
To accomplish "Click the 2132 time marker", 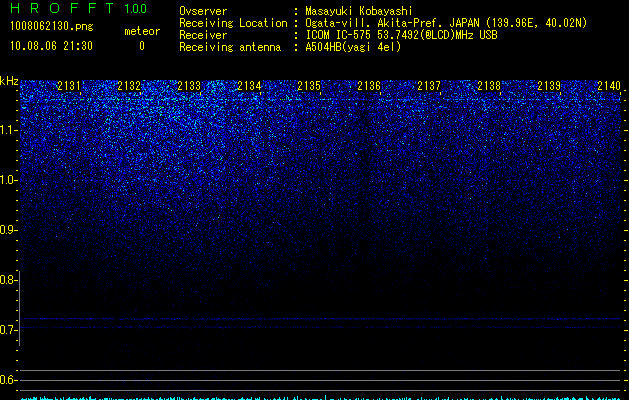I will click(129, 86).
